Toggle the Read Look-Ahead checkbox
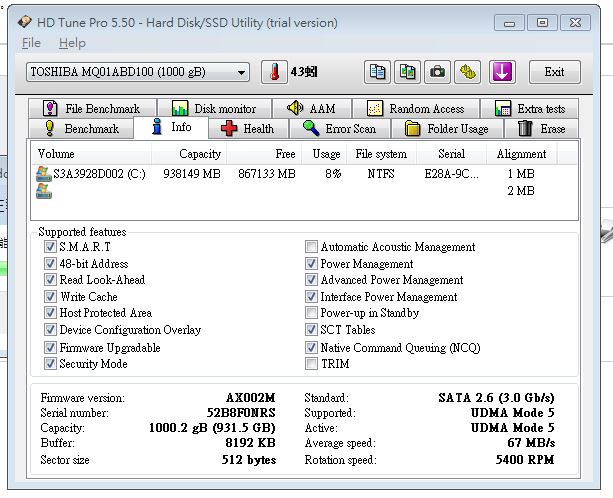This screenshot has width=613, height=498. pos(50,279)
